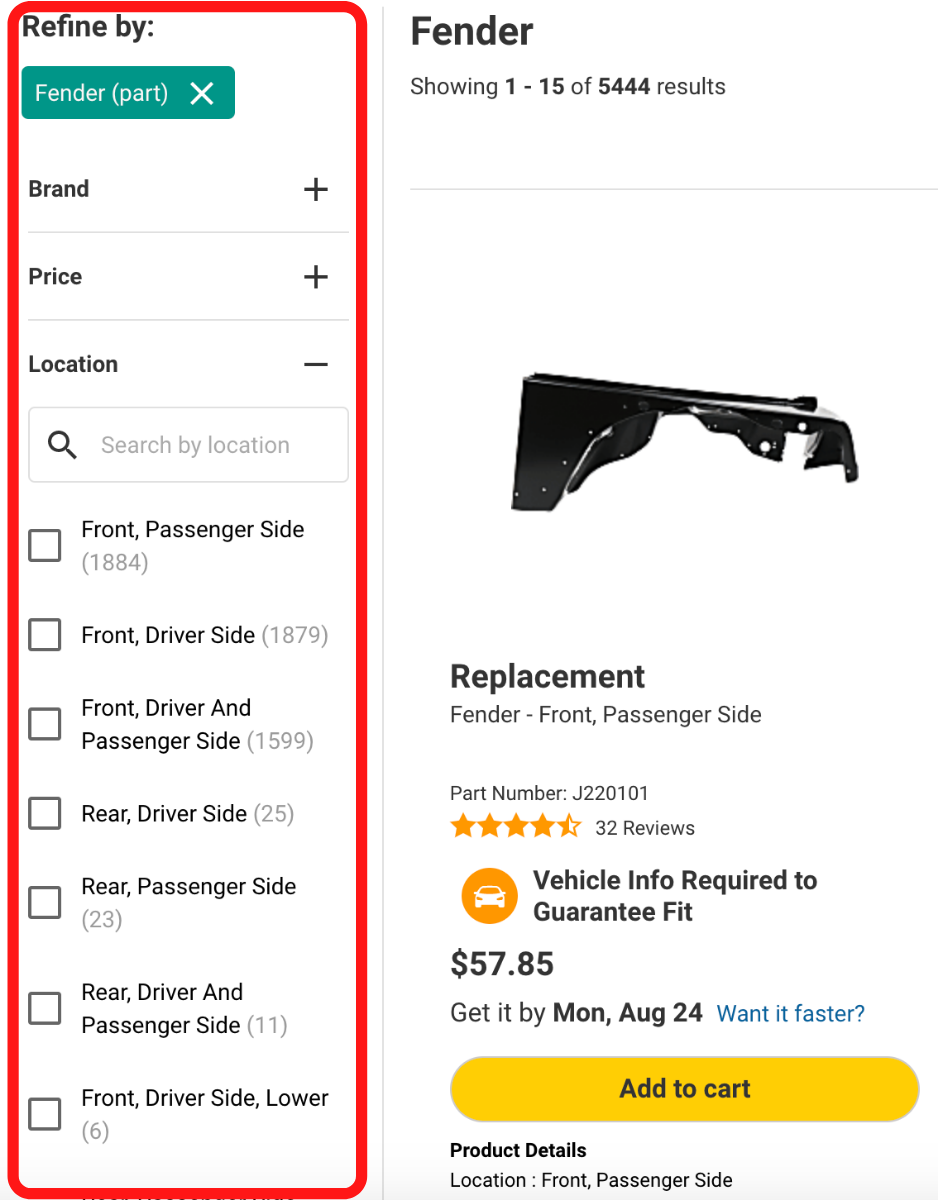
Task: Click the orange car vehicle info icon
Action: tap(488, 895)
